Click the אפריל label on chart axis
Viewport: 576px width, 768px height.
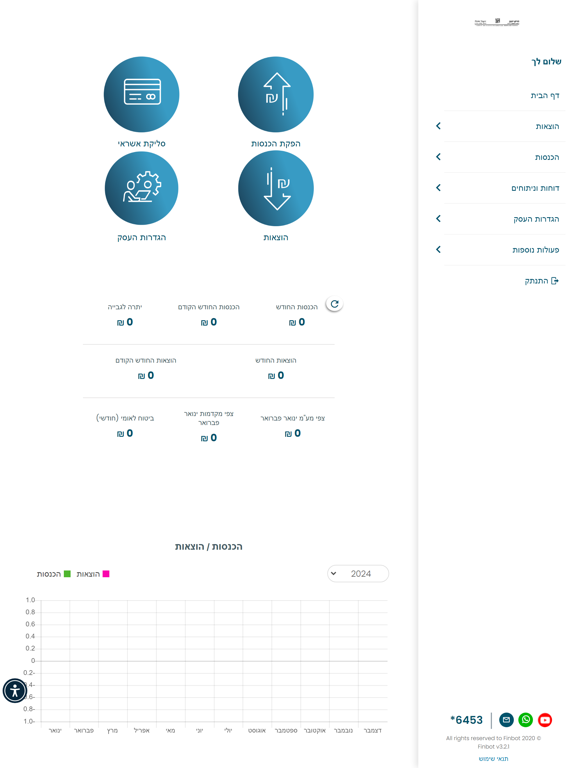(142, 730)
